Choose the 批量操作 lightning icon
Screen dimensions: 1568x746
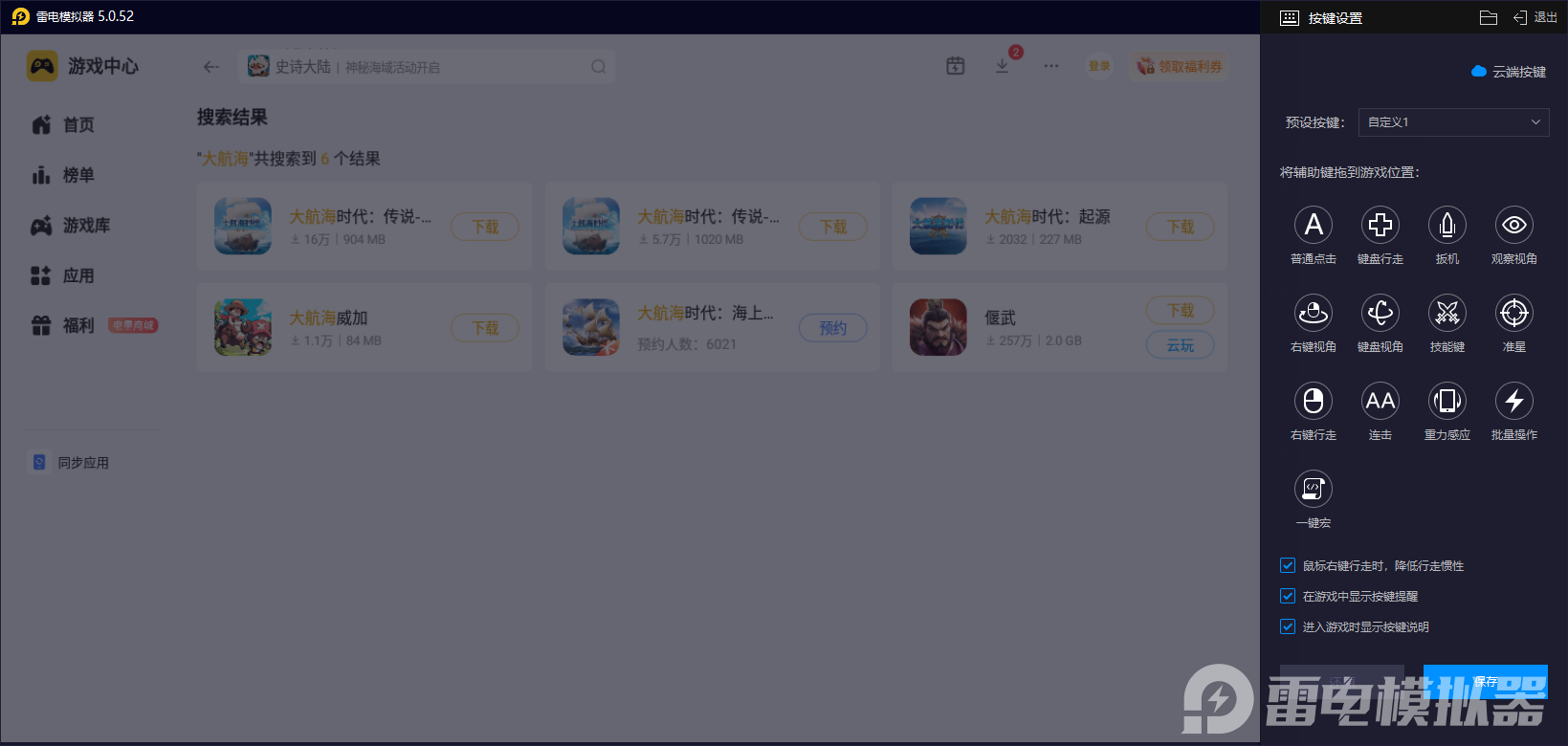coord(1514,401)
